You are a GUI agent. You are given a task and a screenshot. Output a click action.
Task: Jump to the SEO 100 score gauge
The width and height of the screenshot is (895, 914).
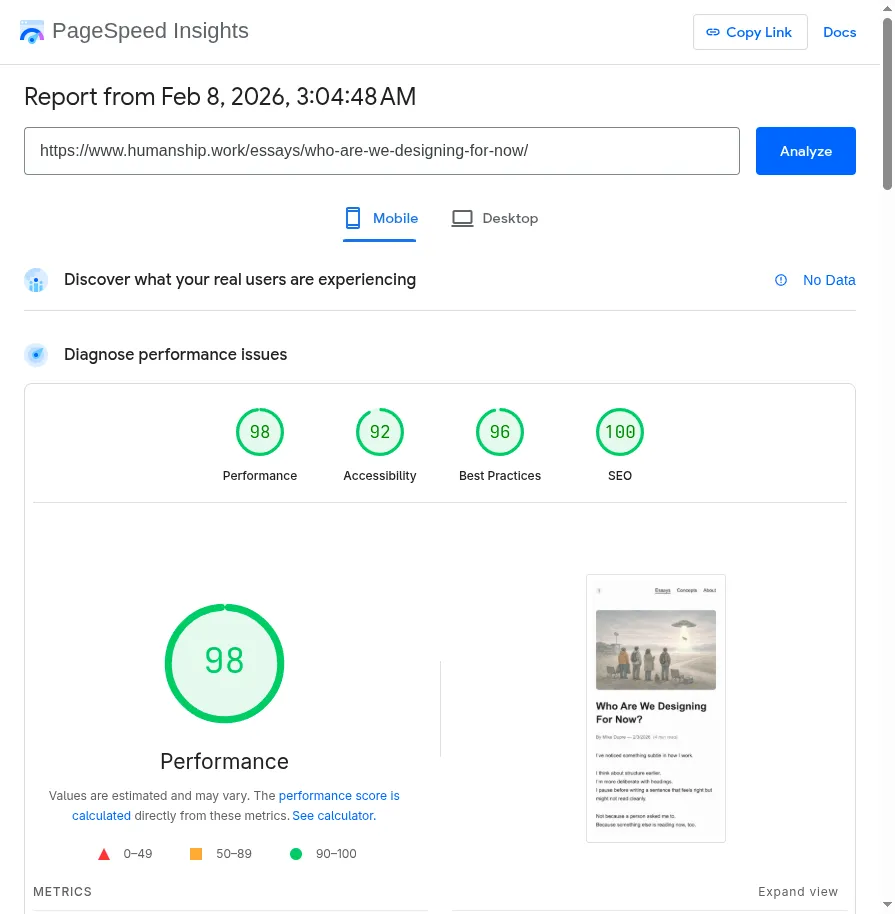coord(620,433)
